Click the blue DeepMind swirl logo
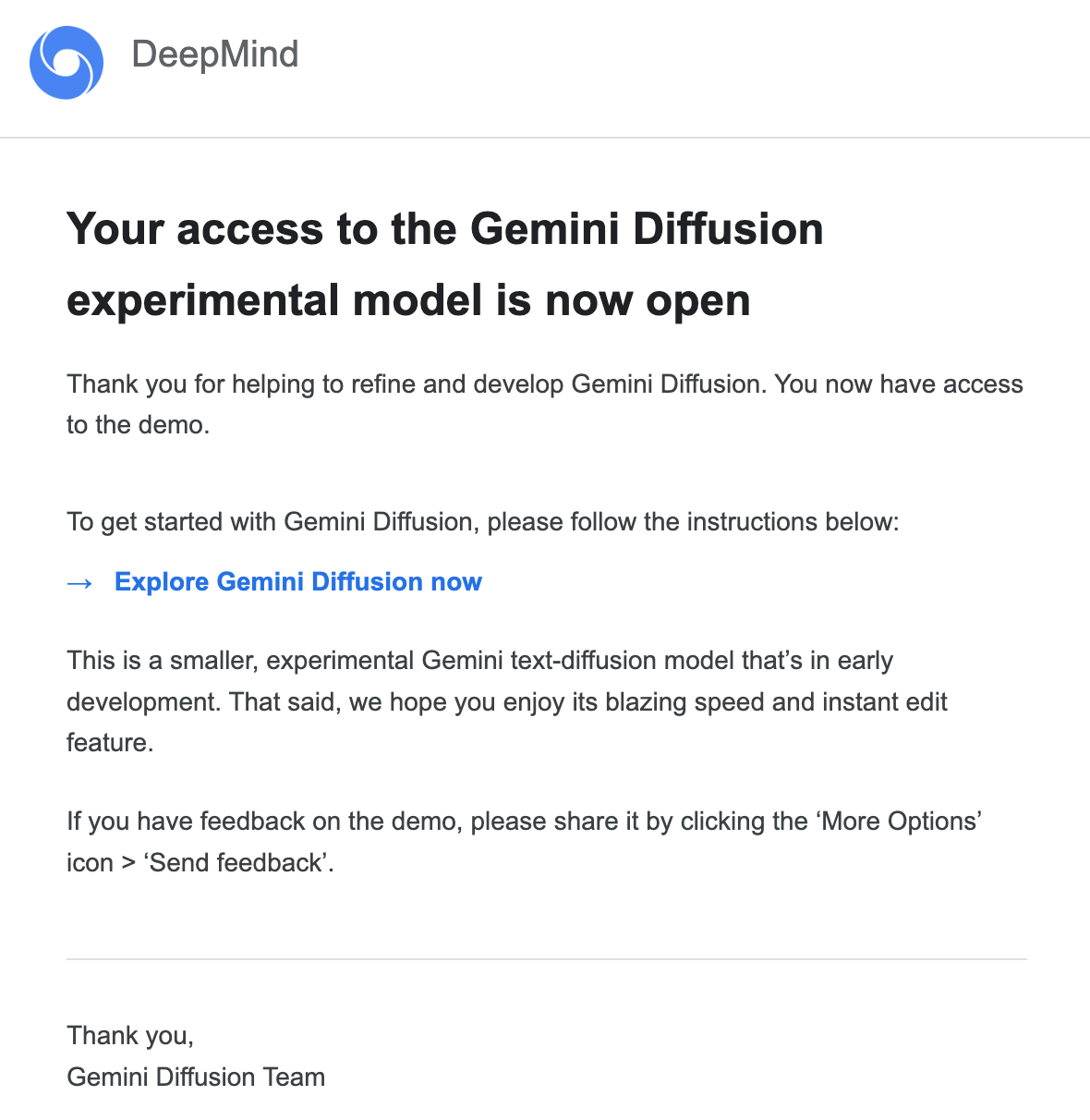1090x1120 pixels. (x=67, y=62)
